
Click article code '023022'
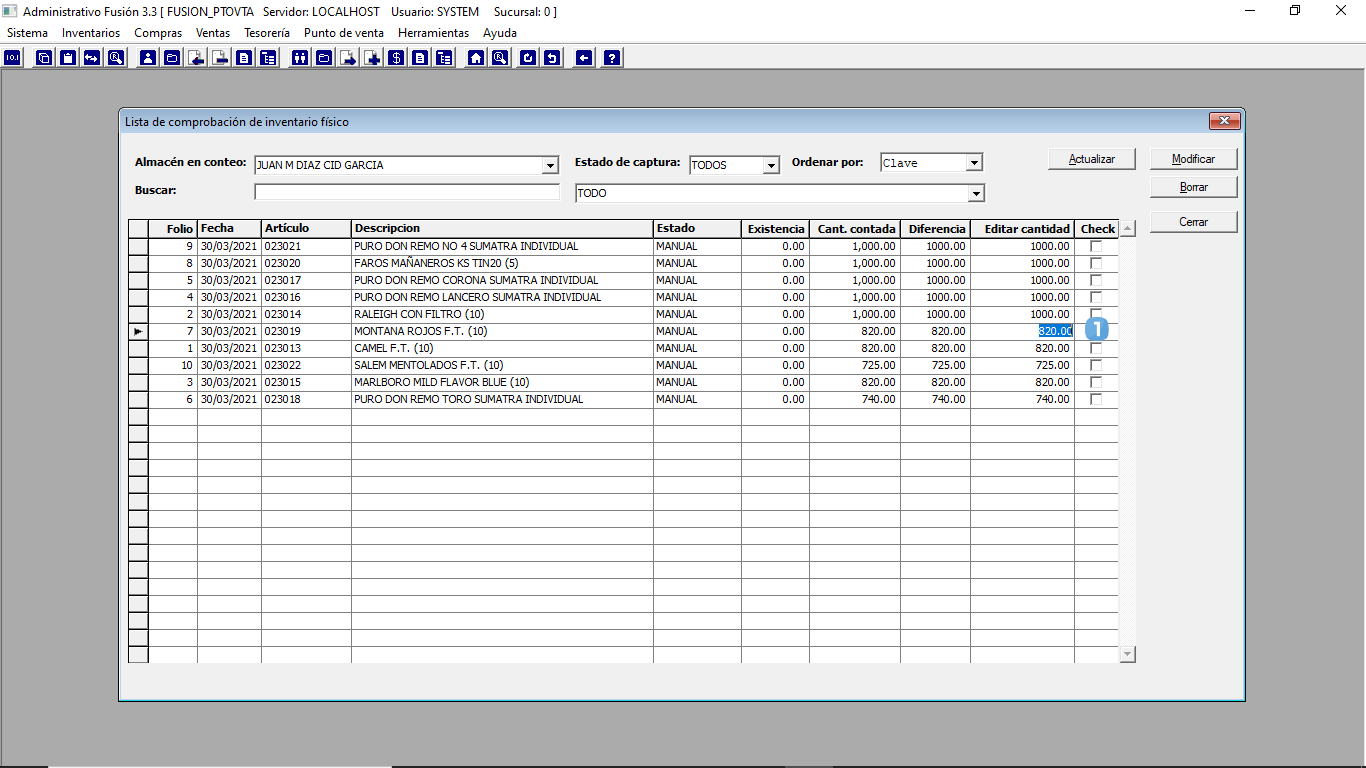click(x=283, y=365)
